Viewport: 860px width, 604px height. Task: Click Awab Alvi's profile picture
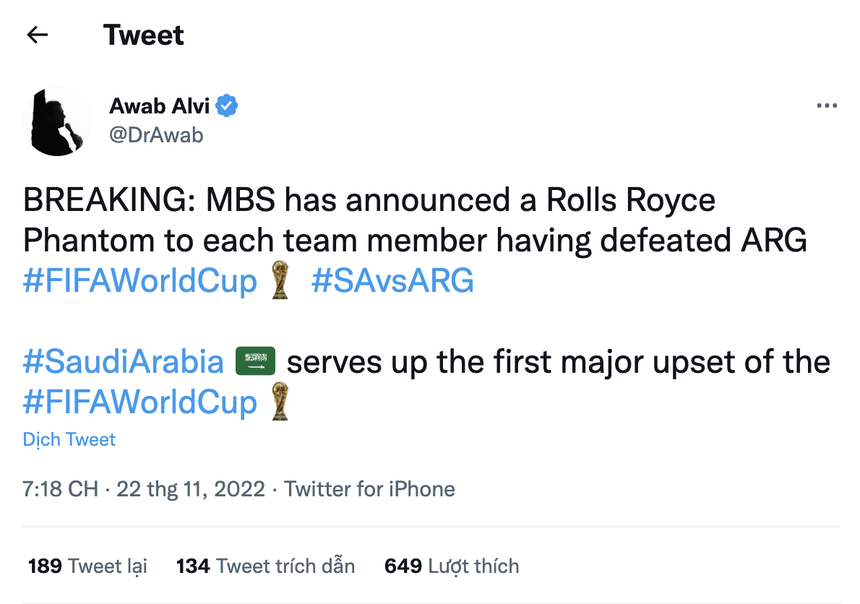(x=57, y=121)
